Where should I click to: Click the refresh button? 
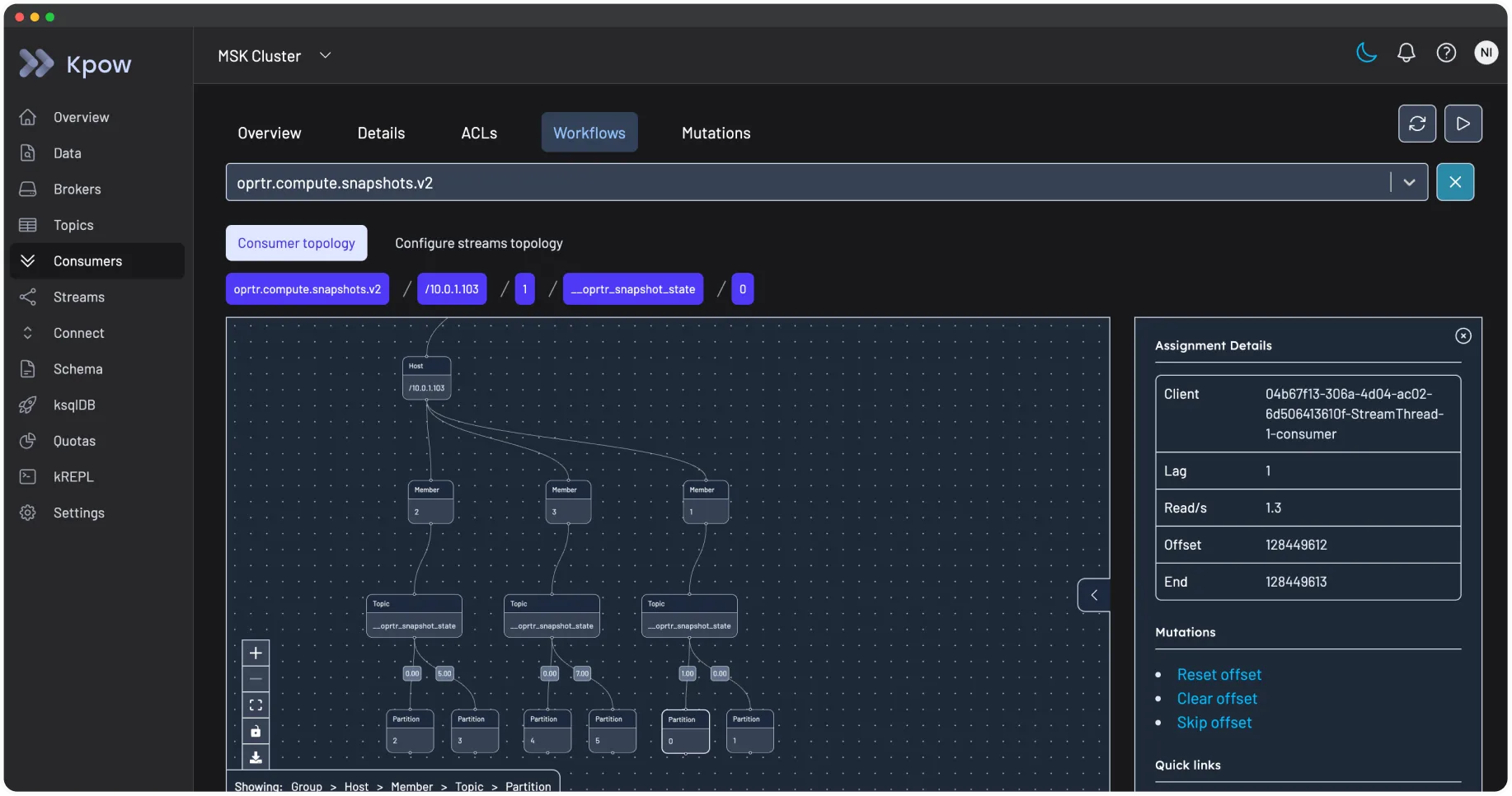click(x=1417, y=124)
